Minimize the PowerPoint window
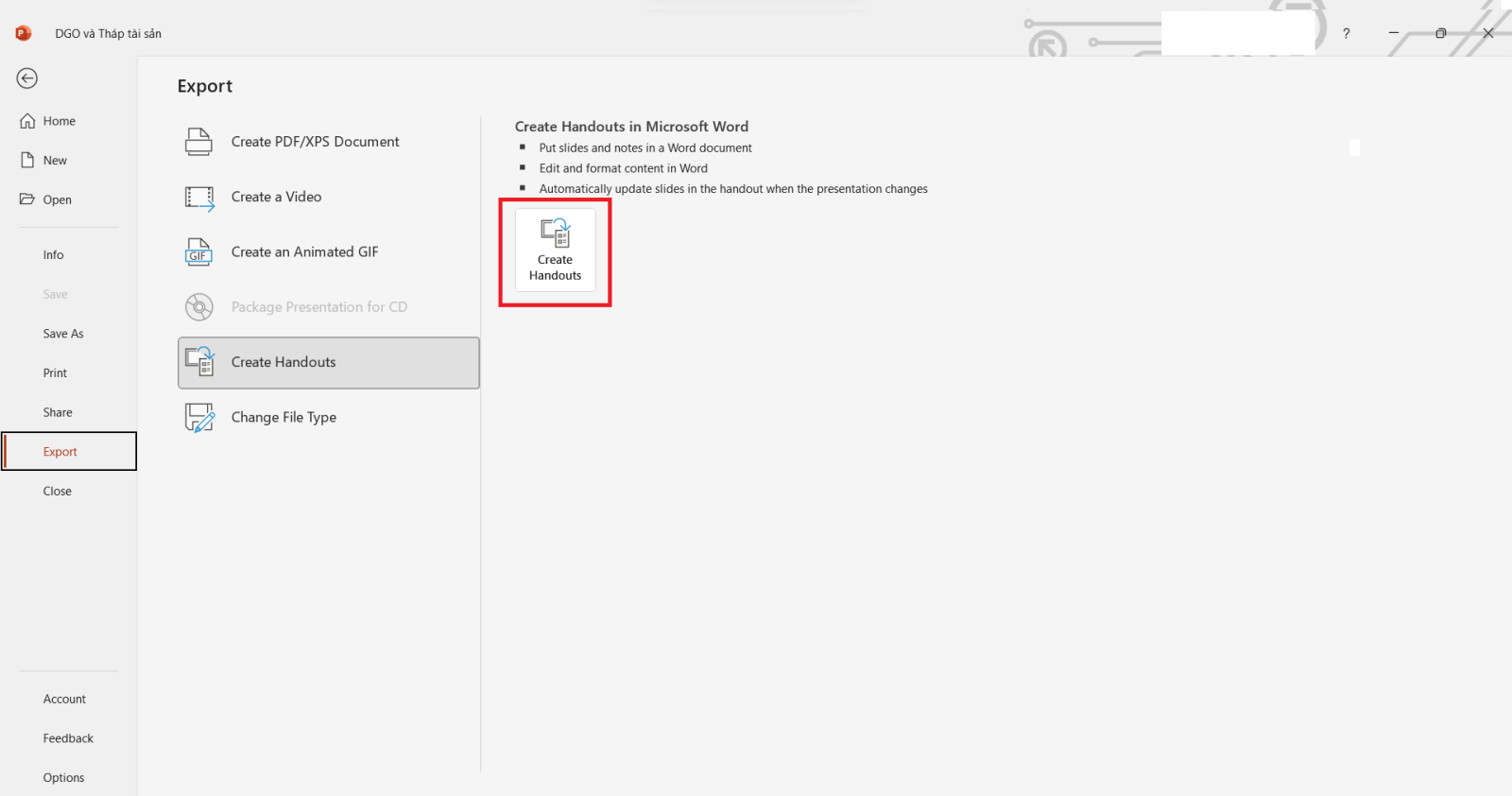The image size is (1512, 796). pos(1393,33)
